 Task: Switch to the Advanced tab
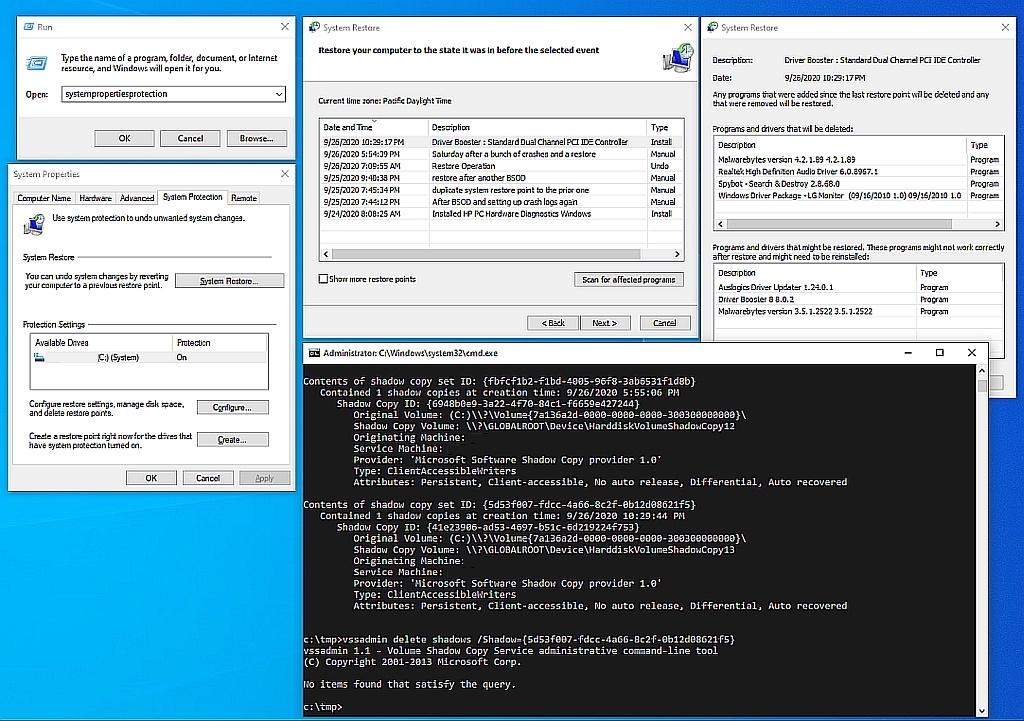point(136,198)
